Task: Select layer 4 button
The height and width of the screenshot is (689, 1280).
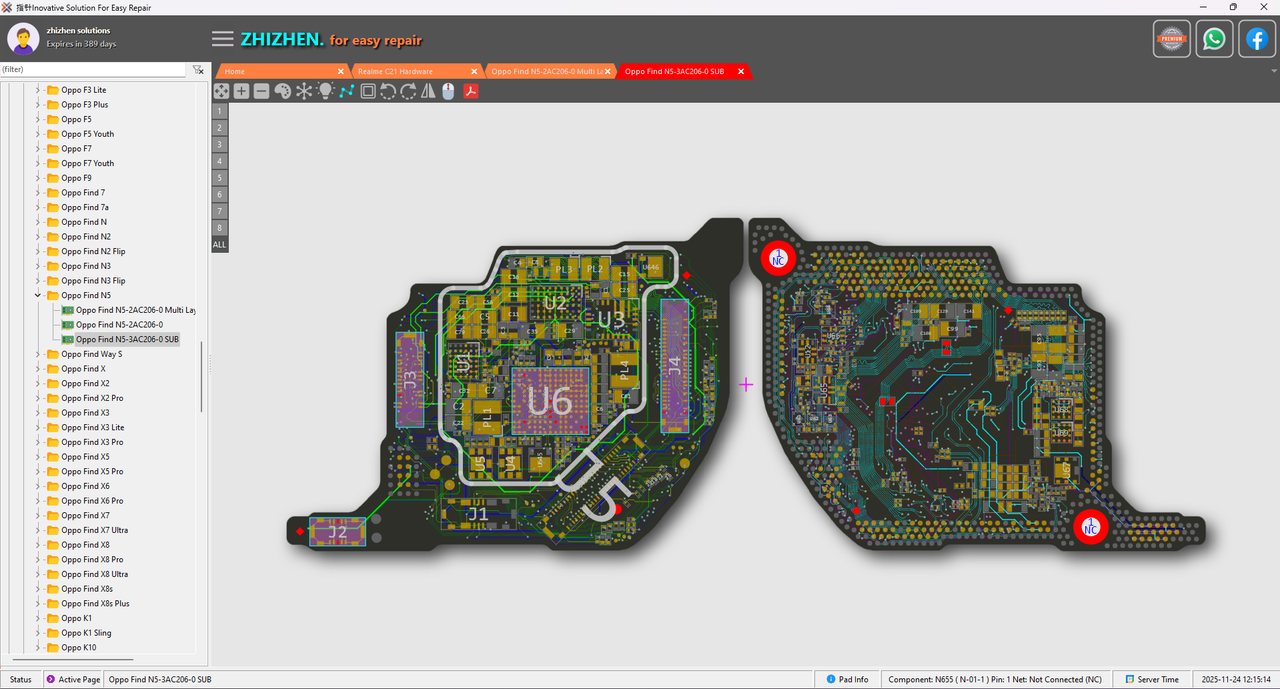Action: pos(220,161)
